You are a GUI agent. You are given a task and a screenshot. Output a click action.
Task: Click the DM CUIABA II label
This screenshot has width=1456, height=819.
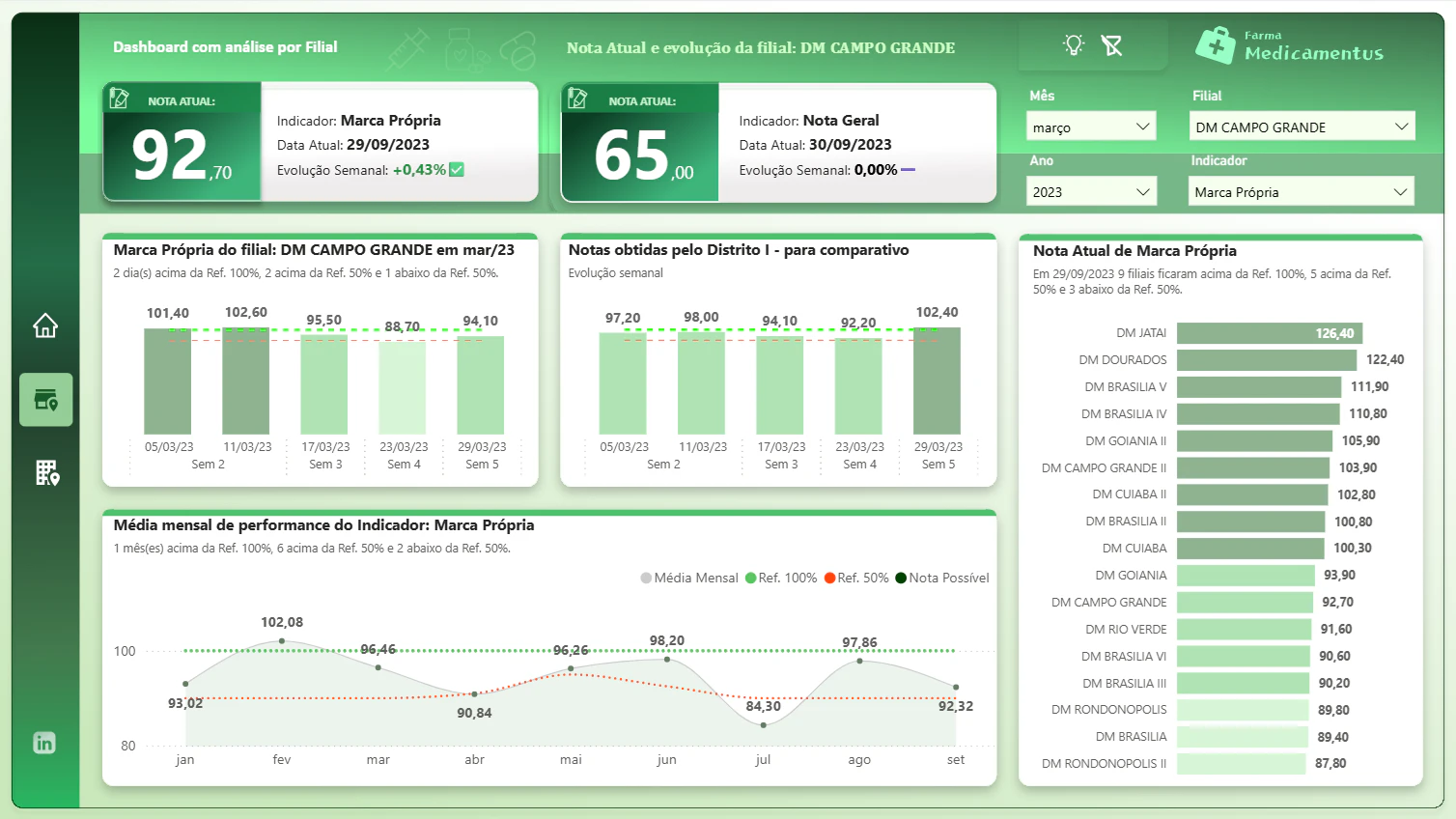1130,494
